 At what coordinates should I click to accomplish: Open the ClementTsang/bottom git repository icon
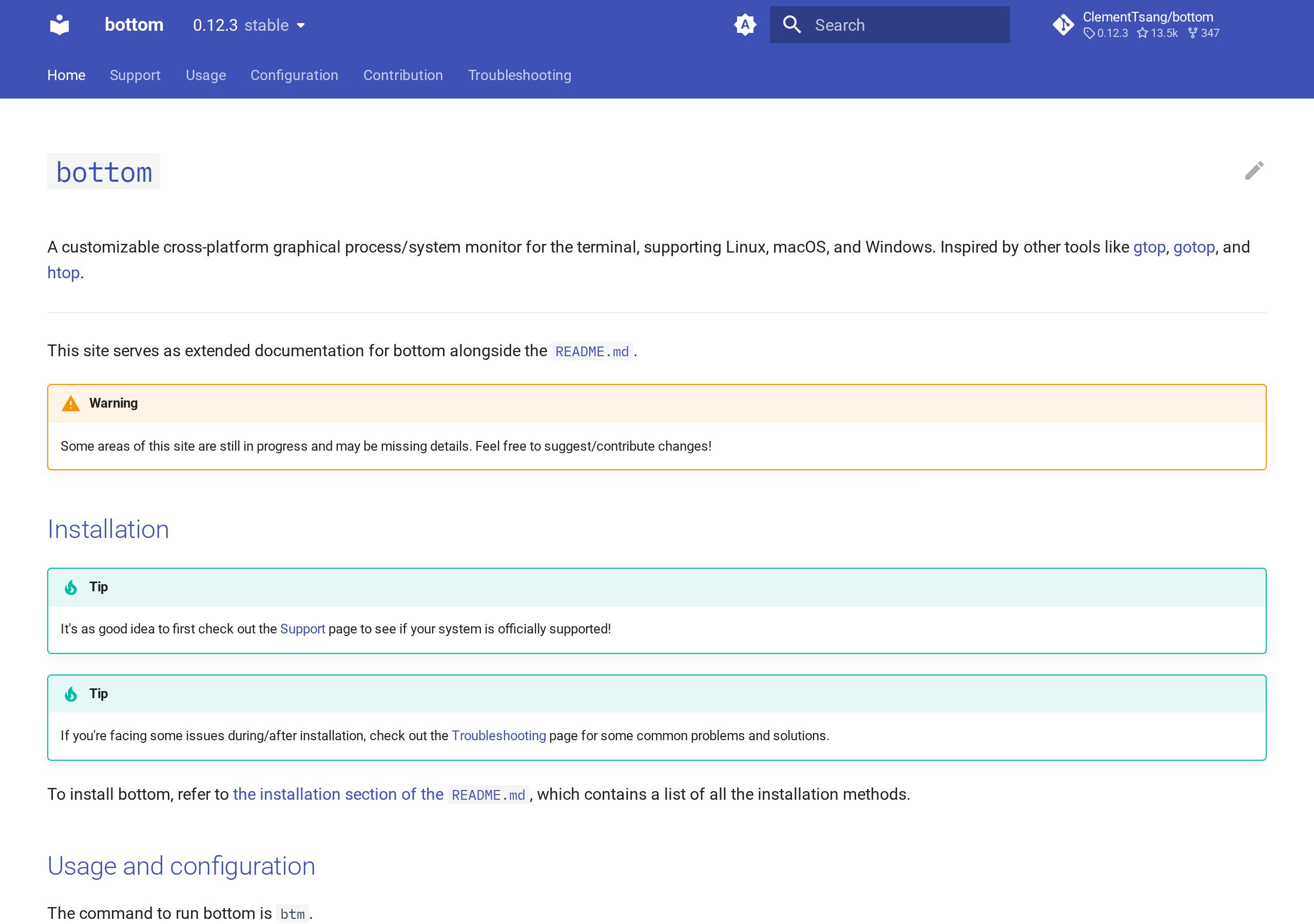tap(1063, 25)
